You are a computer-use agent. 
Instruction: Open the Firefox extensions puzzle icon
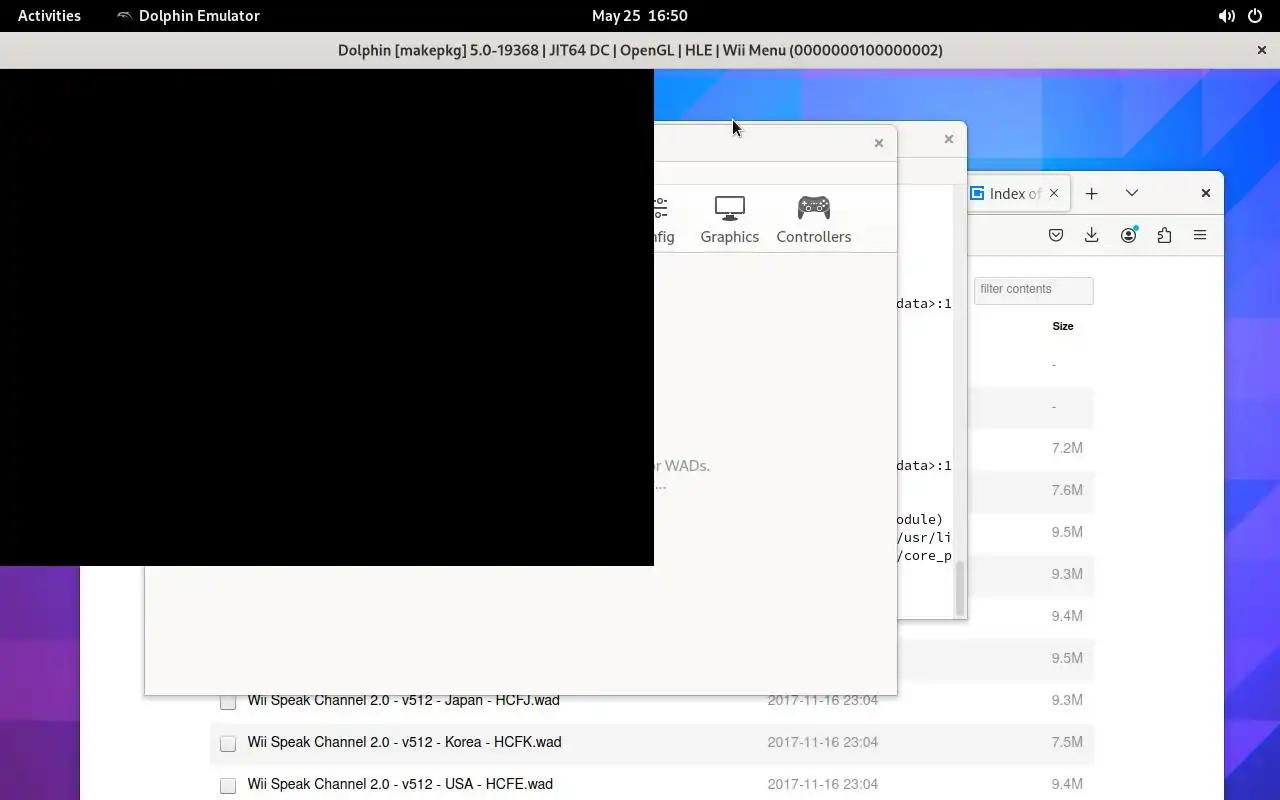[x=1164, y=235]
